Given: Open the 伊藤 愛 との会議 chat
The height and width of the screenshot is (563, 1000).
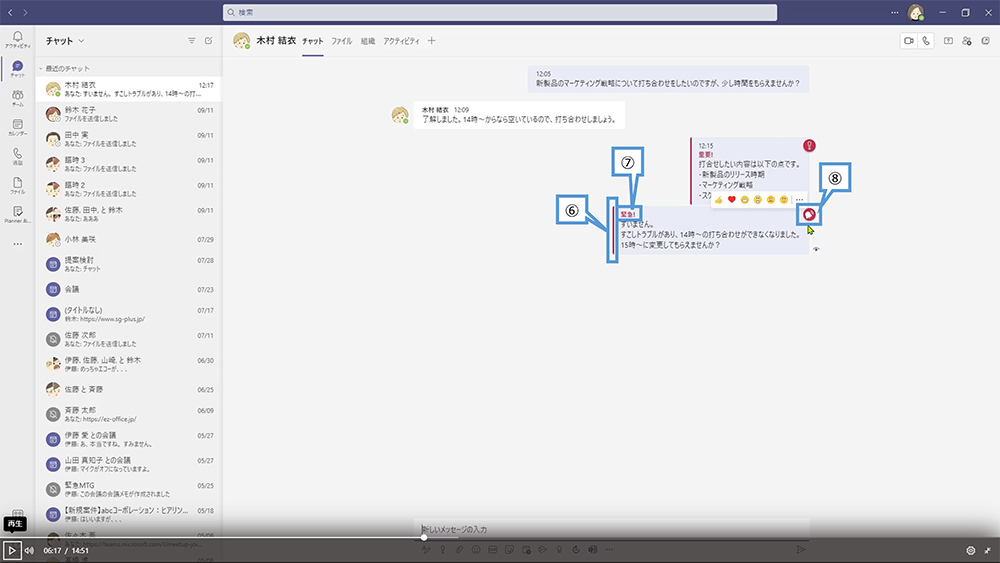Looking at the screenshot, I should coord(129,439).
